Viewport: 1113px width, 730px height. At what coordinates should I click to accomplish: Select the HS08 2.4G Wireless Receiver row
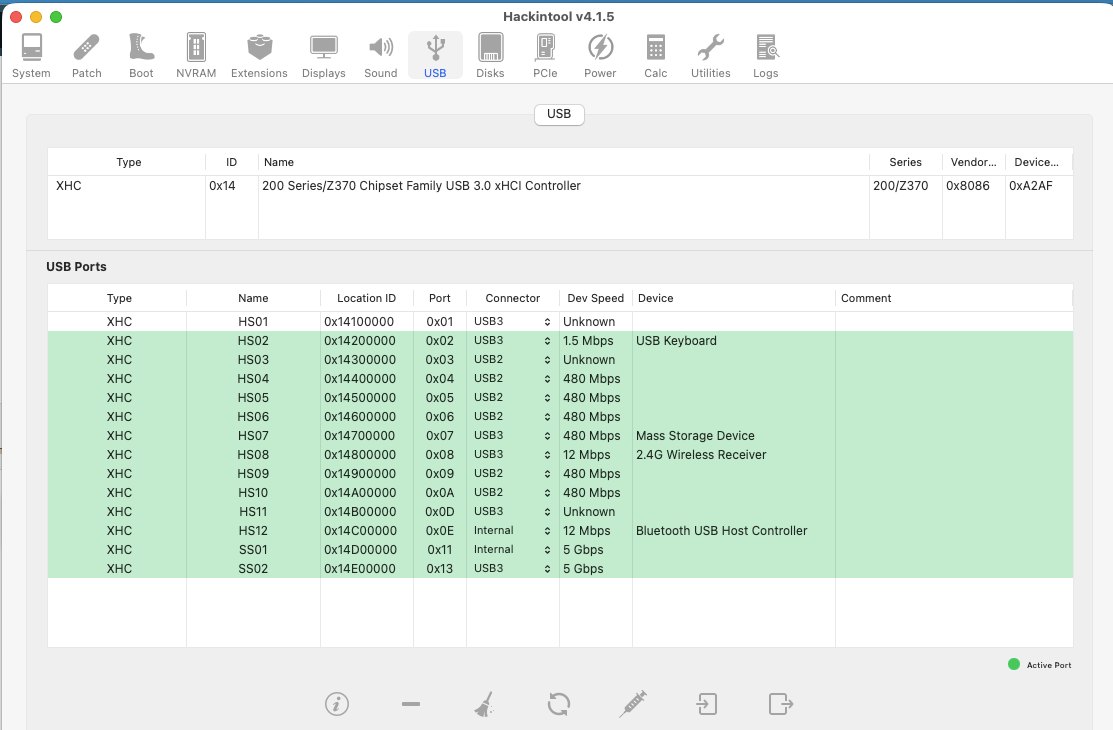[x=559, y=455]
